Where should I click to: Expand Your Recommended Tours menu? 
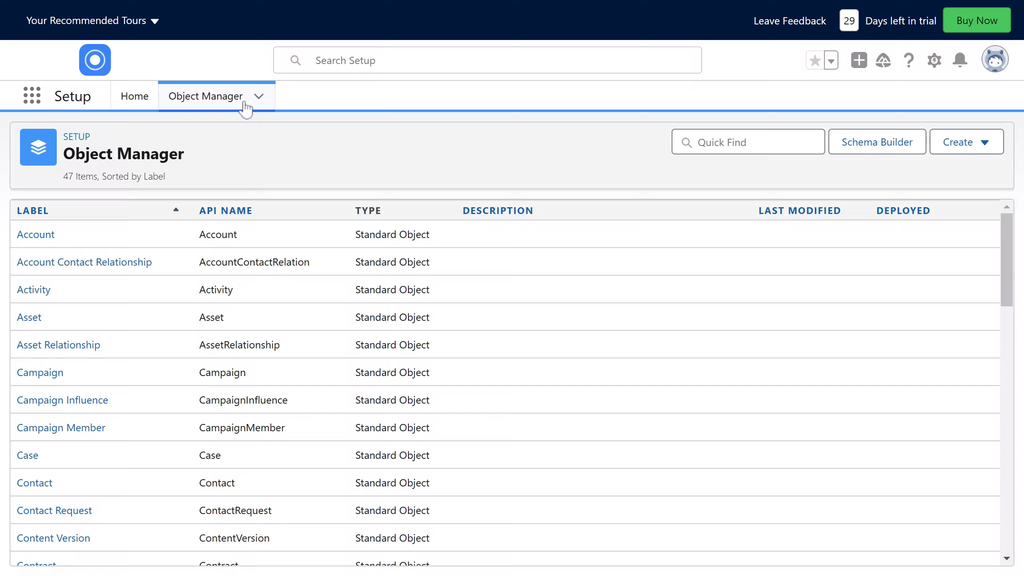pyautogui.click(x=92, y=20)
